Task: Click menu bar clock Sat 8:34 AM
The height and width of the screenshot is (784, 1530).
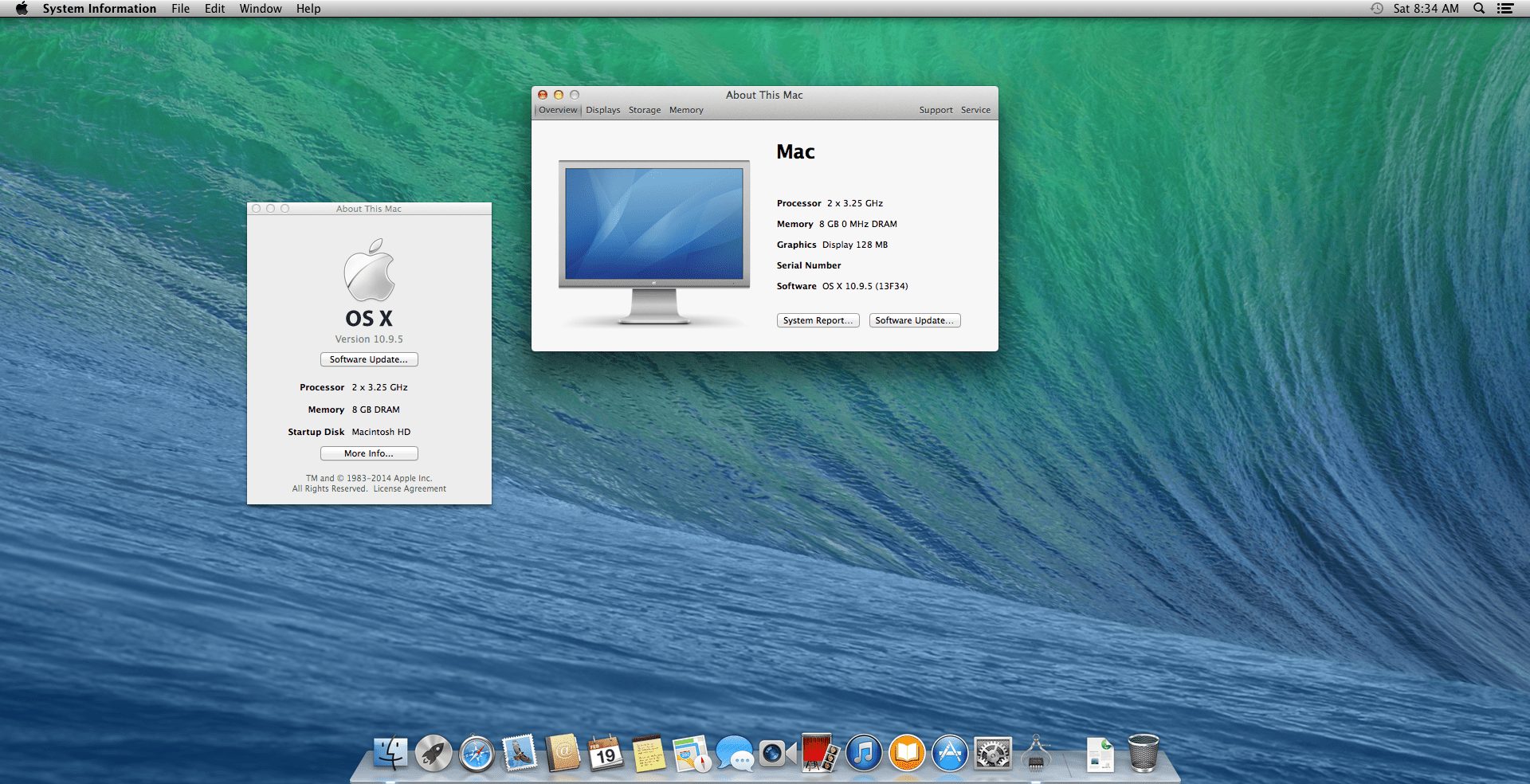Action: (x=1426, y=9)
